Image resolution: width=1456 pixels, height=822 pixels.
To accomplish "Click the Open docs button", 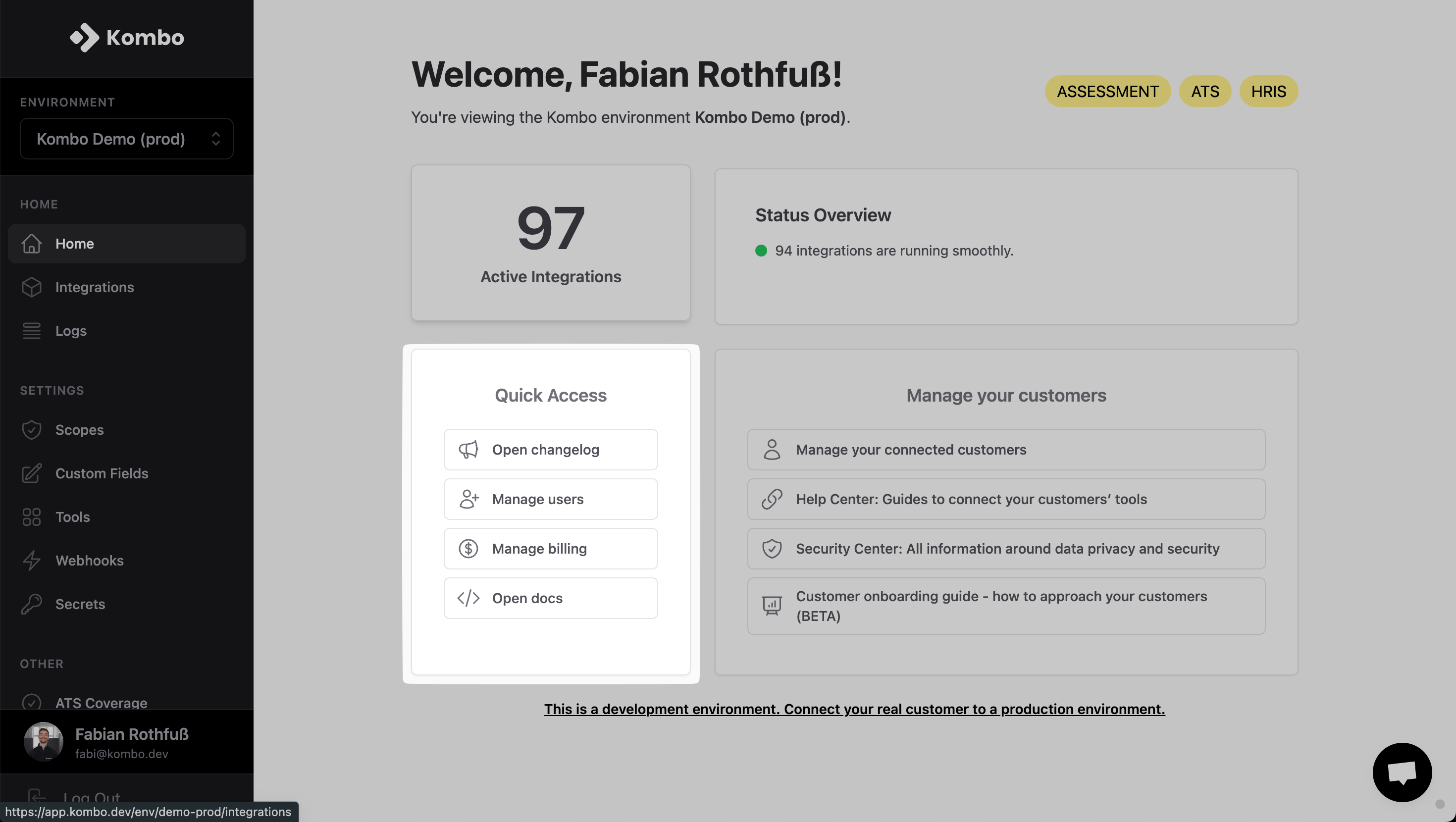I will (x=551, y=598).
